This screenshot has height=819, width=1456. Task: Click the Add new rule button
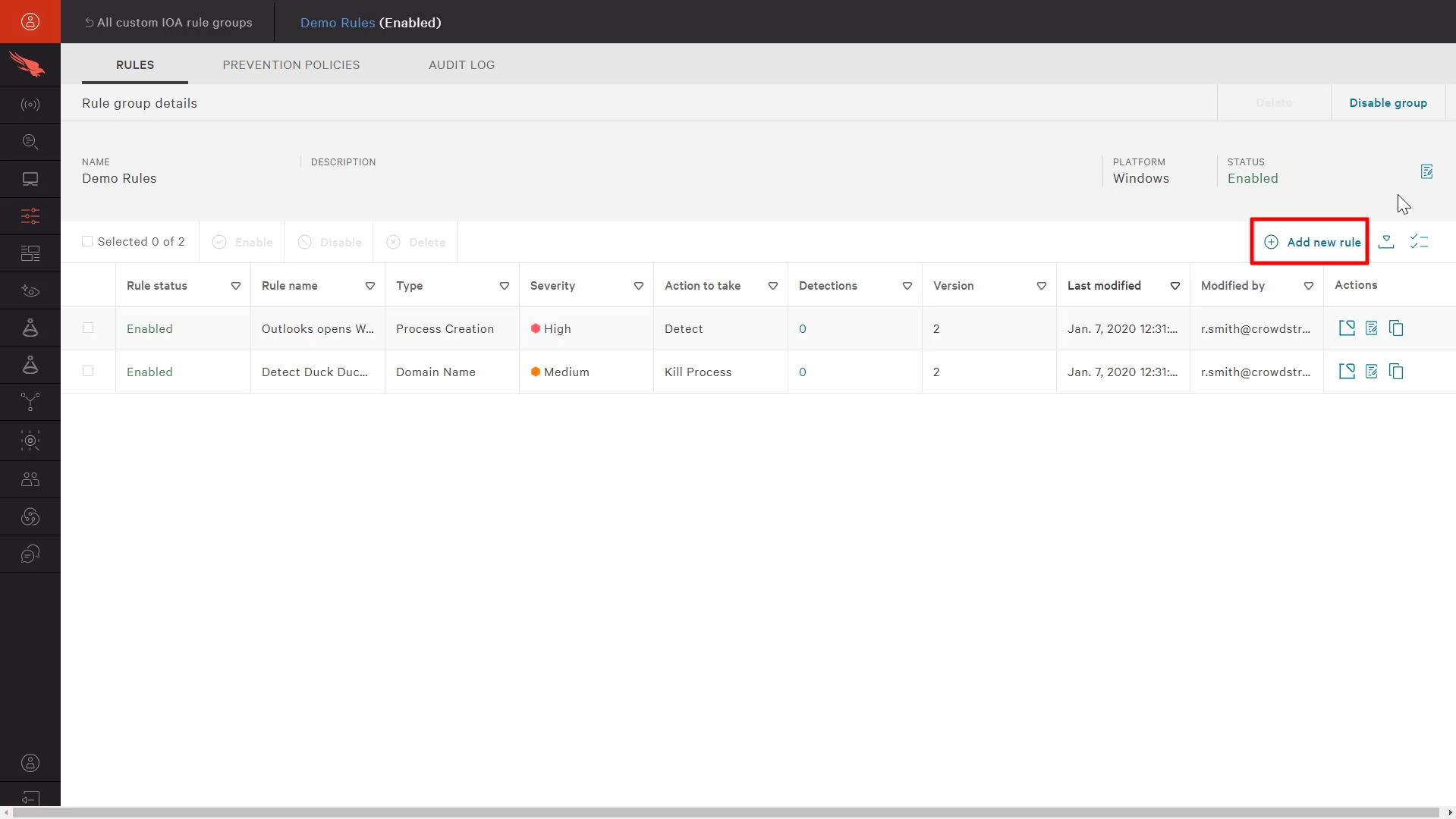[x=1312, y=242]
